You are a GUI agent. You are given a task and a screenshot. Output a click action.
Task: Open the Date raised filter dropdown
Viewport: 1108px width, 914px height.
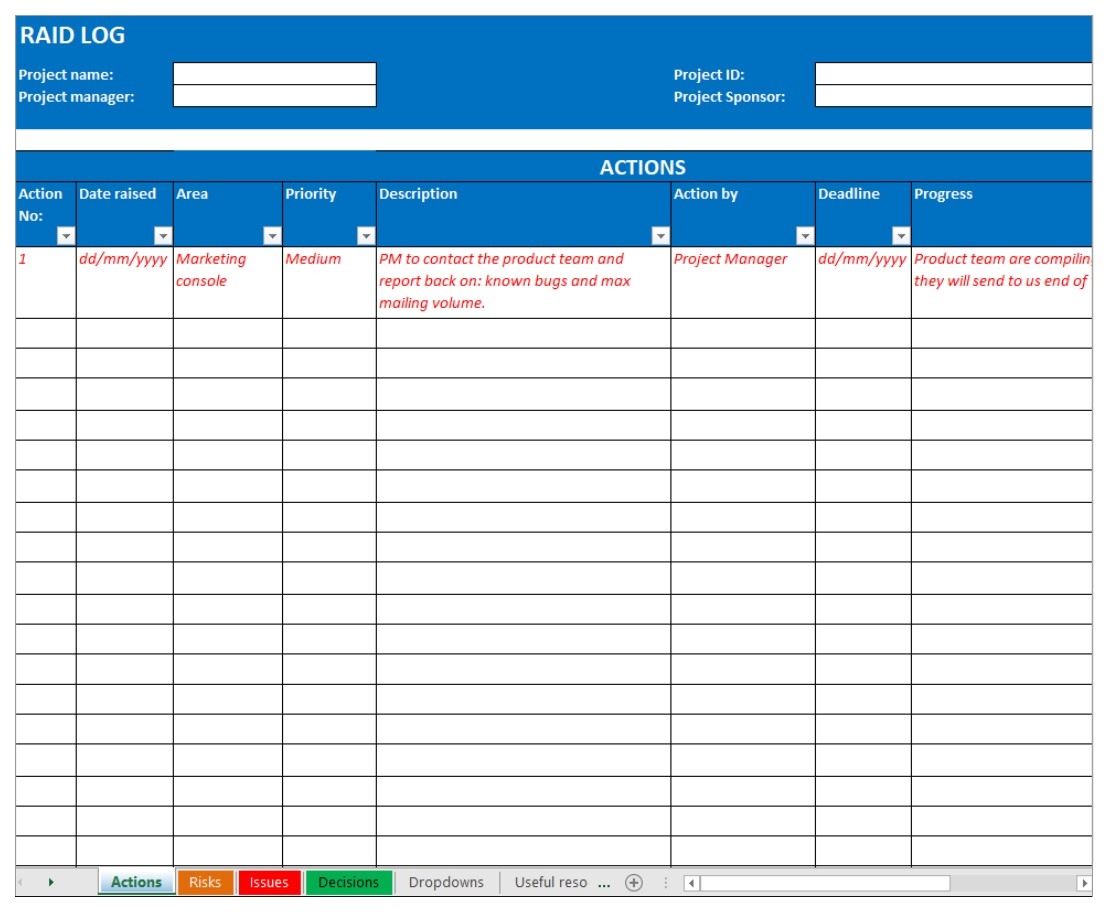click(x=163, y=236)
